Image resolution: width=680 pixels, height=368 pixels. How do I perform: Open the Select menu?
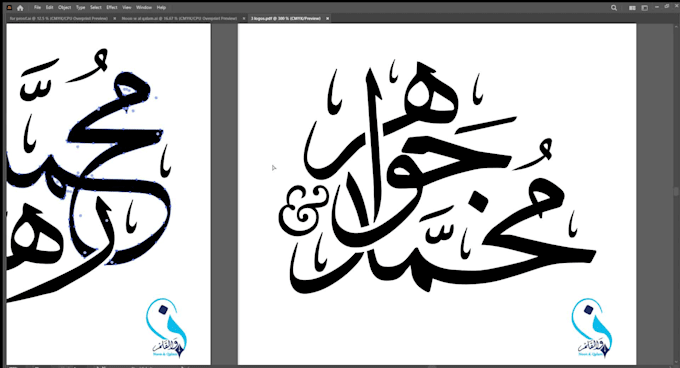[96, 7]
